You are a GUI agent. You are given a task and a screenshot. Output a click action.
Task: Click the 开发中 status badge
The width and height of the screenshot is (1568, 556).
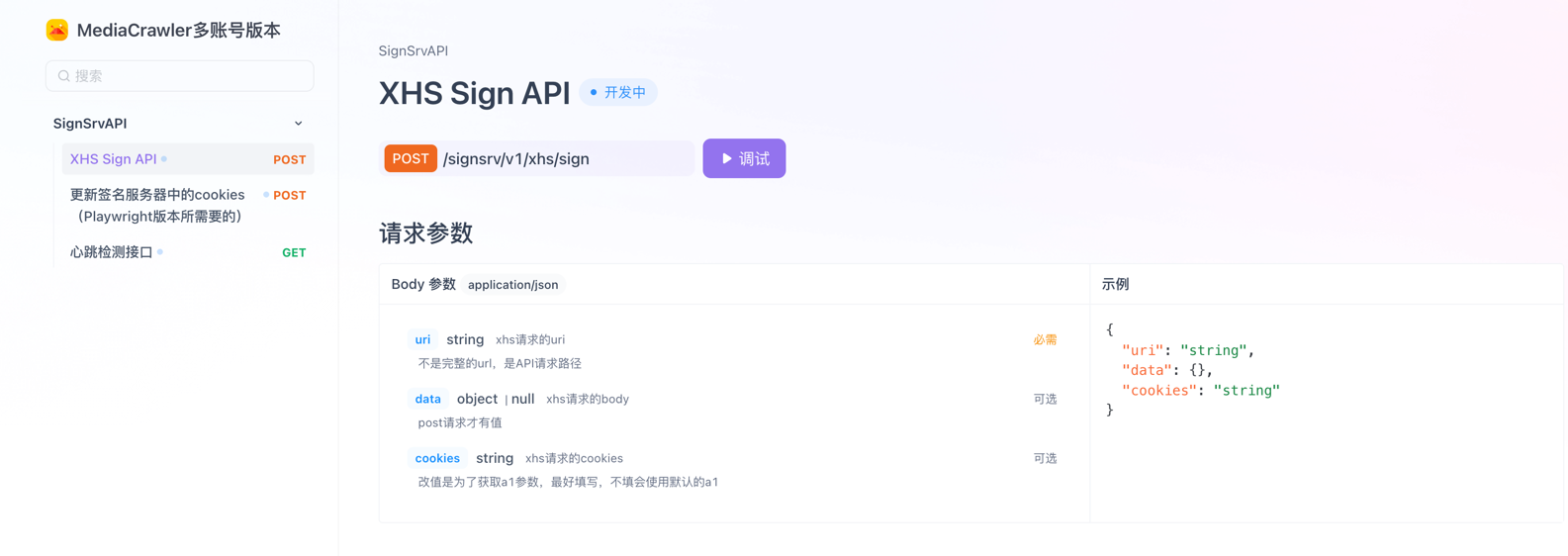point(618,92)
